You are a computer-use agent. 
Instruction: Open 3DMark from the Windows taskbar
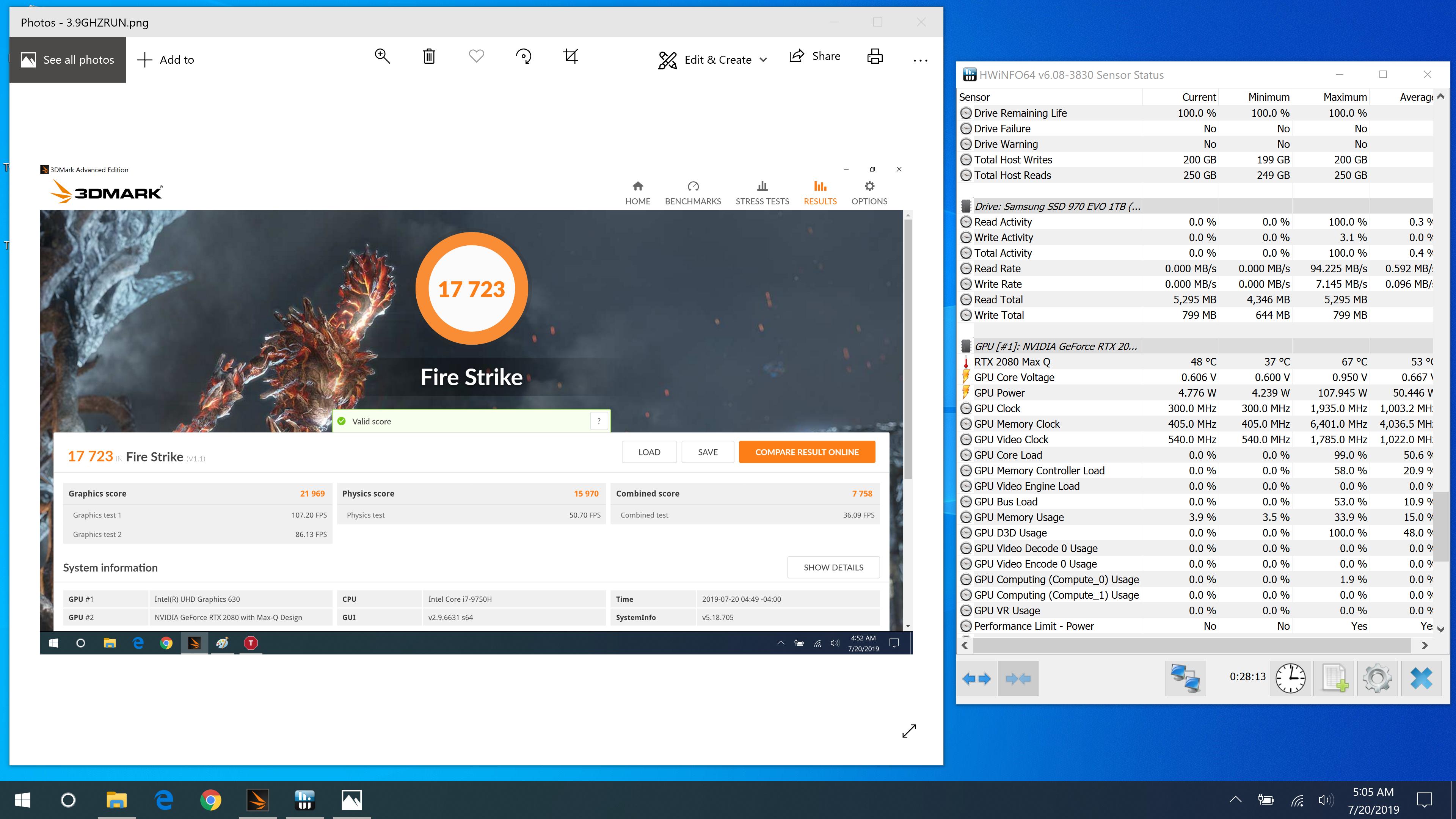258,800
